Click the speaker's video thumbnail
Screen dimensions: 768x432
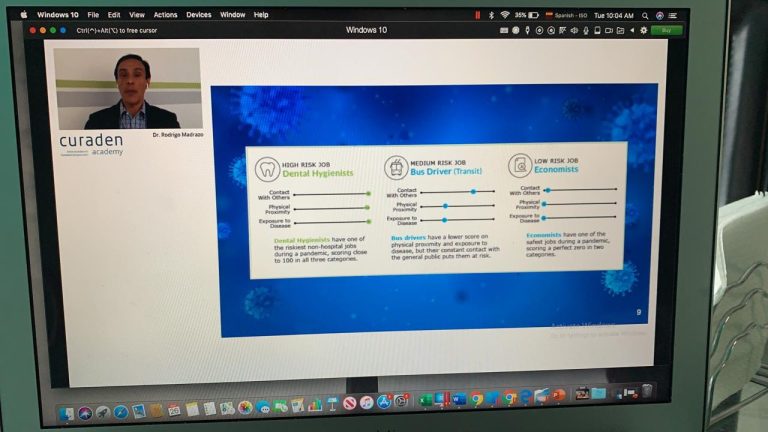(x=128, y=89)
